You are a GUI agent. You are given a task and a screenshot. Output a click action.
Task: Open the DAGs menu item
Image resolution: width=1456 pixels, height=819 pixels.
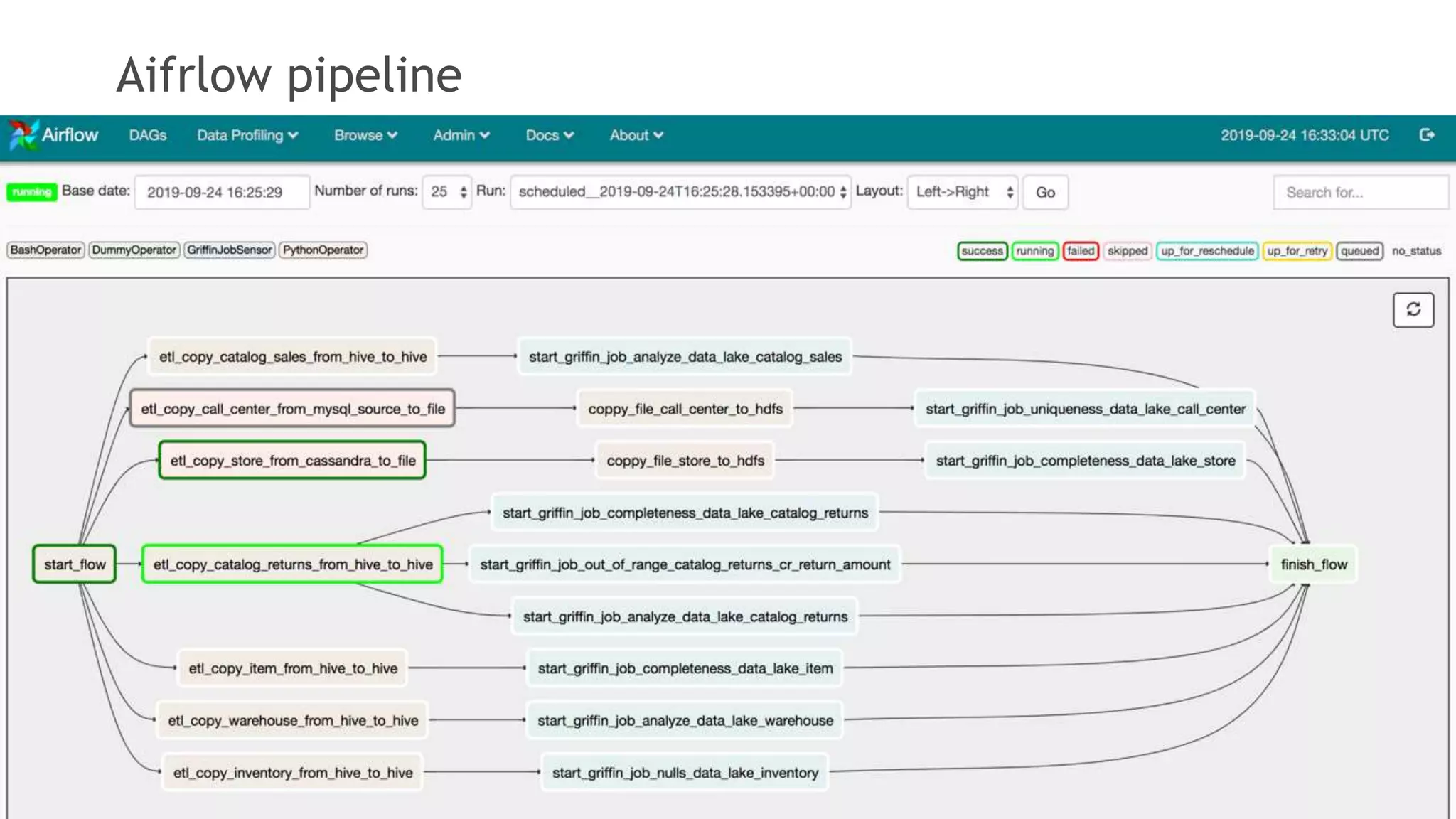pos(148,135)
